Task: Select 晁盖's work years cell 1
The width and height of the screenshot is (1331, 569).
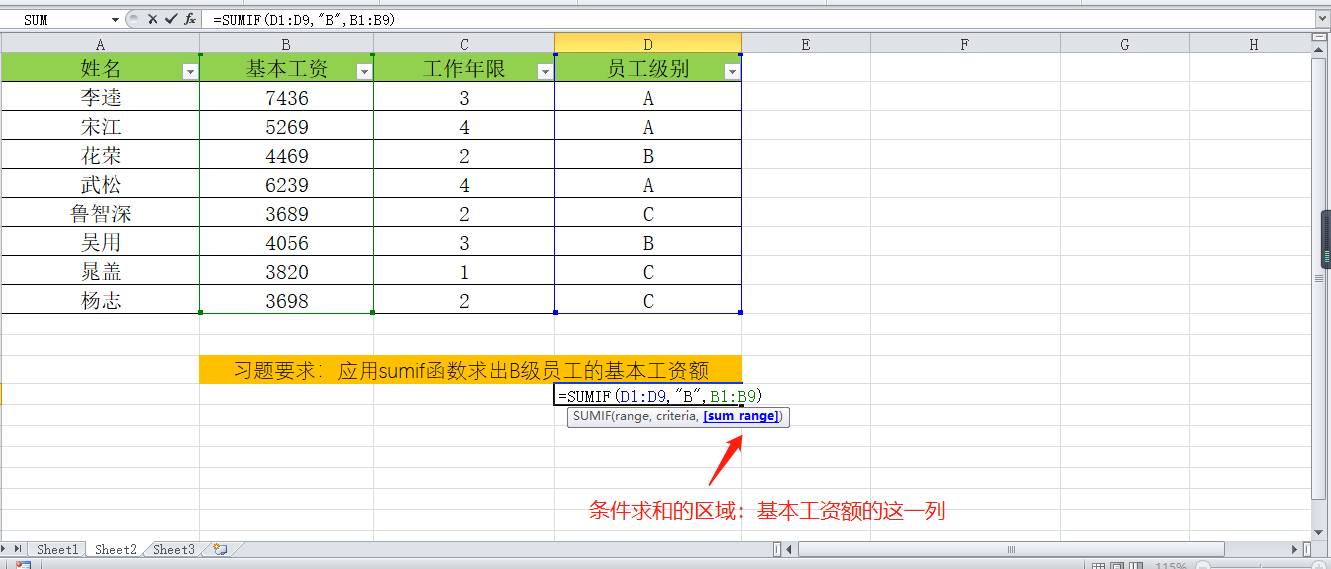Action: (464, 272)
